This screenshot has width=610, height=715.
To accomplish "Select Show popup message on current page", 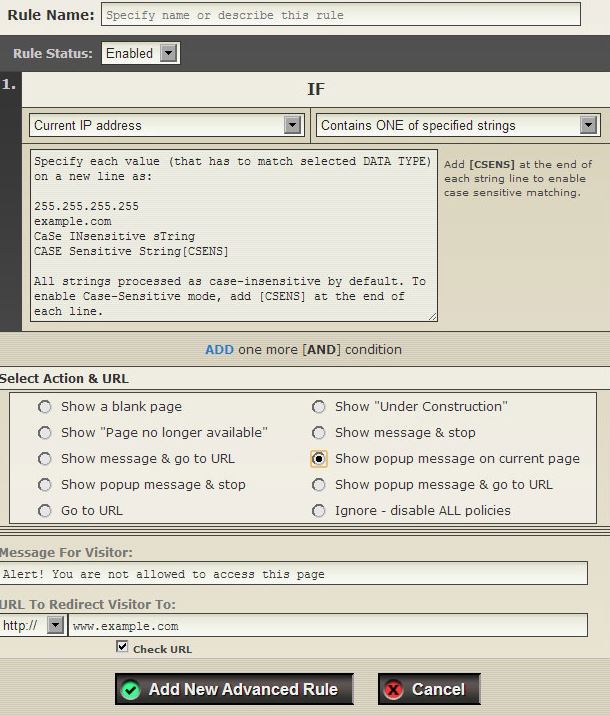I will coord(319,458).
